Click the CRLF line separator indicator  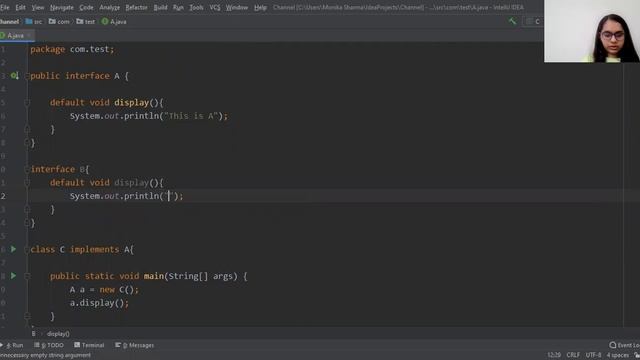[x=573, y=355]
